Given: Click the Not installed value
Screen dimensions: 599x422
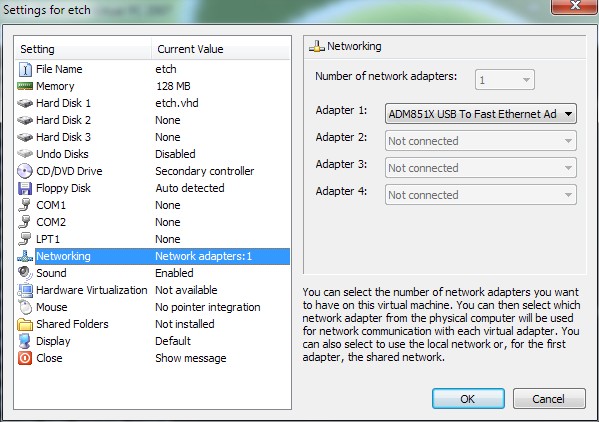Looking at the screenshot, I should pyautogui.click(x=185, y=324).
